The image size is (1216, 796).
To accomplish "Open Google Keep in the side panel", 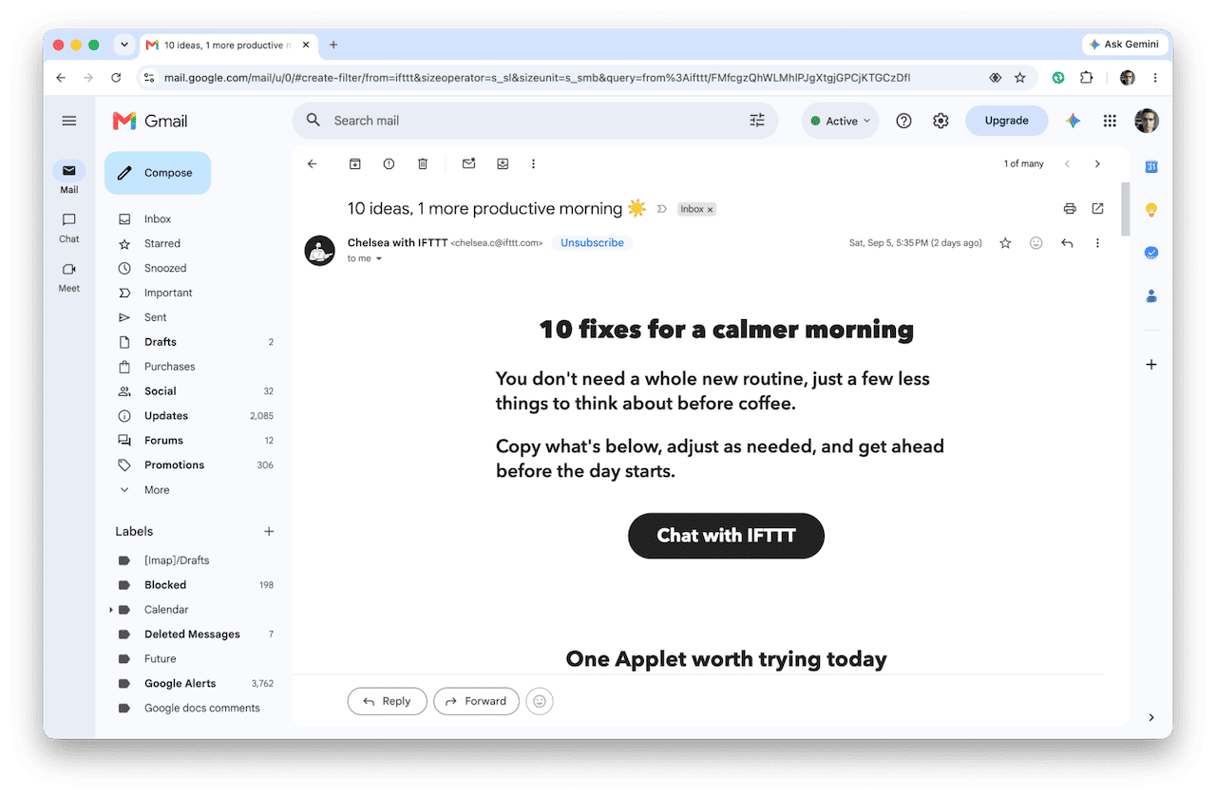I will tap(1151, 210).
